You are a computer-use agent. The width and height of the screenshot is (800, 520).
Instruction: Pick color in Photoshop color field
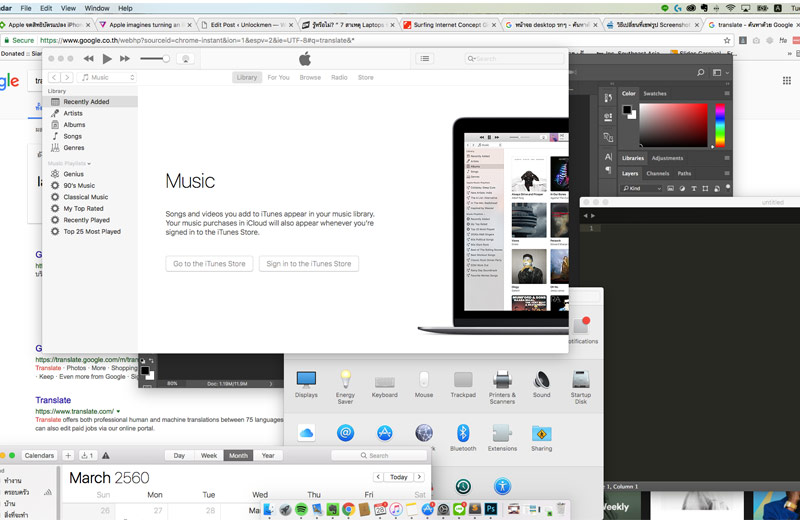[x=673, y=125]
